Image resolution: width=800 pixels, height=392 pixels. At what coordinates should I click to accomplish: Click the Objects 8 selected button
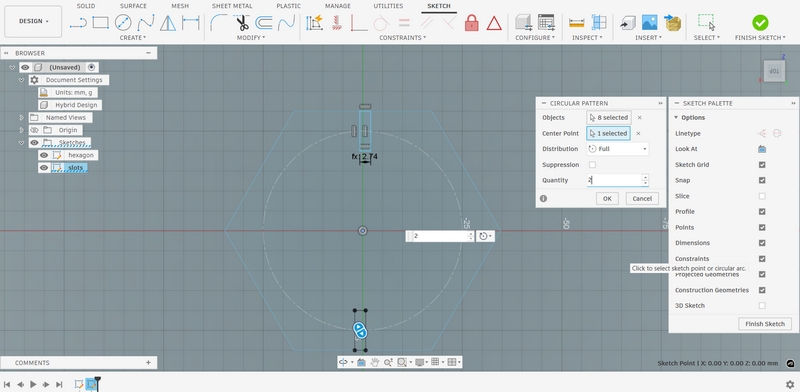pyautogui.click(x=609, y=117)
